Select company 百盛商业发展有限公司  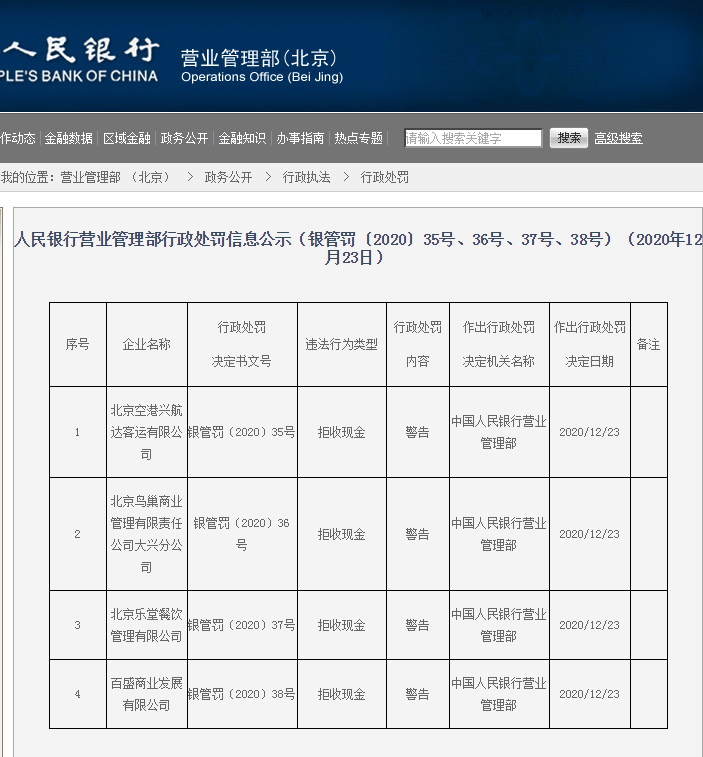146,694
